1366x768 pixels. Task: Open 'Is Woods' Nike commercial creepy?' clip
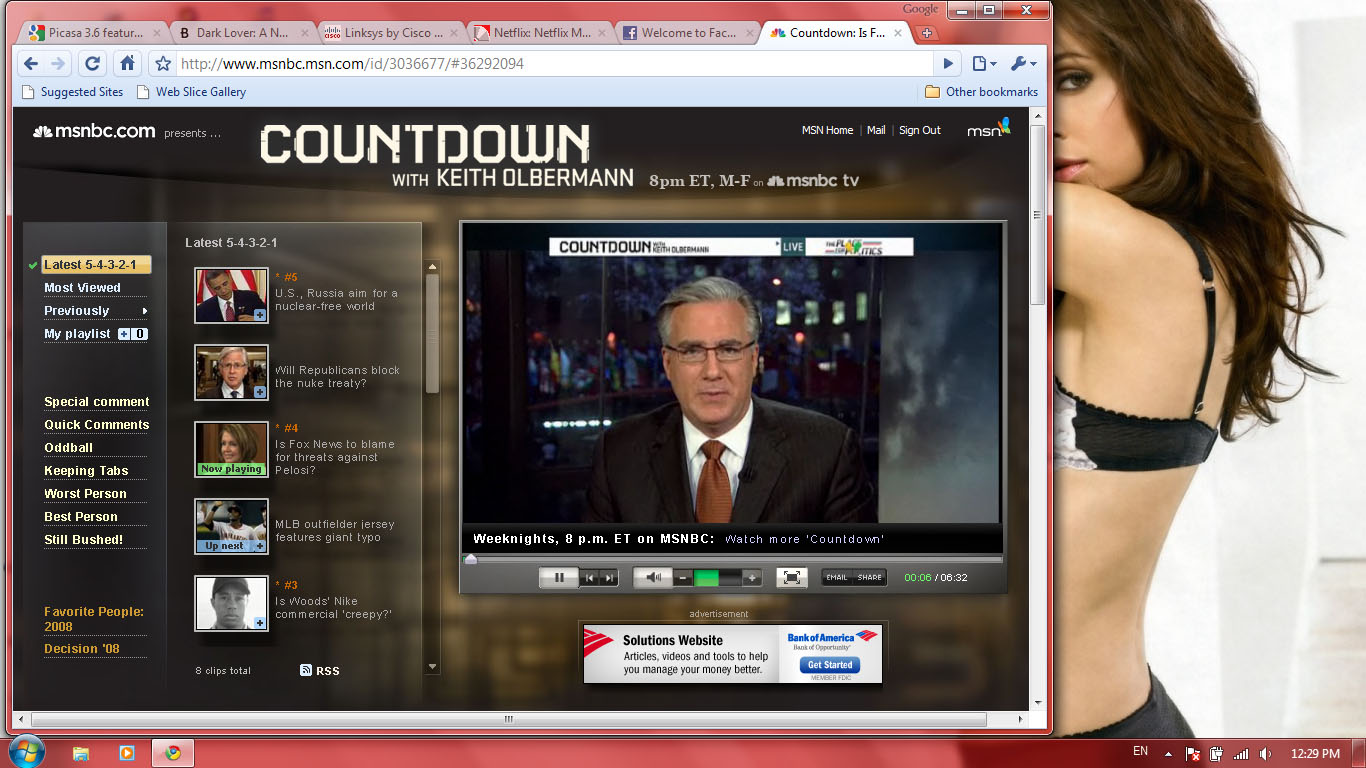click(333, 608)
